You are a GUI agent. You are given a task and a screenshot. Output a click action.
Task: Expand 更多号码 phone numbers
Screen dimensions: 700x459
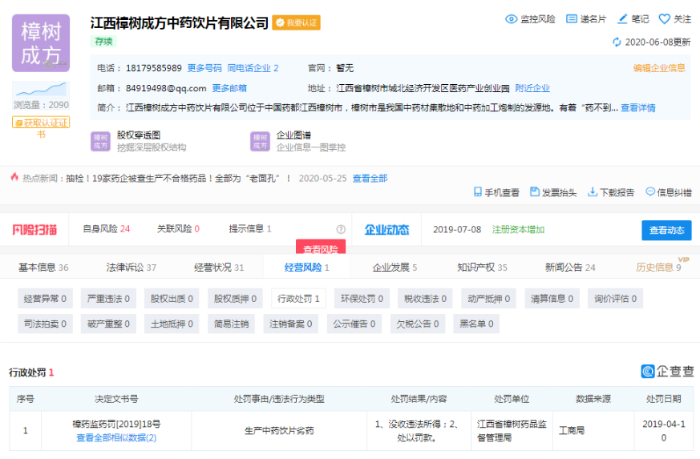click(203, 68)
